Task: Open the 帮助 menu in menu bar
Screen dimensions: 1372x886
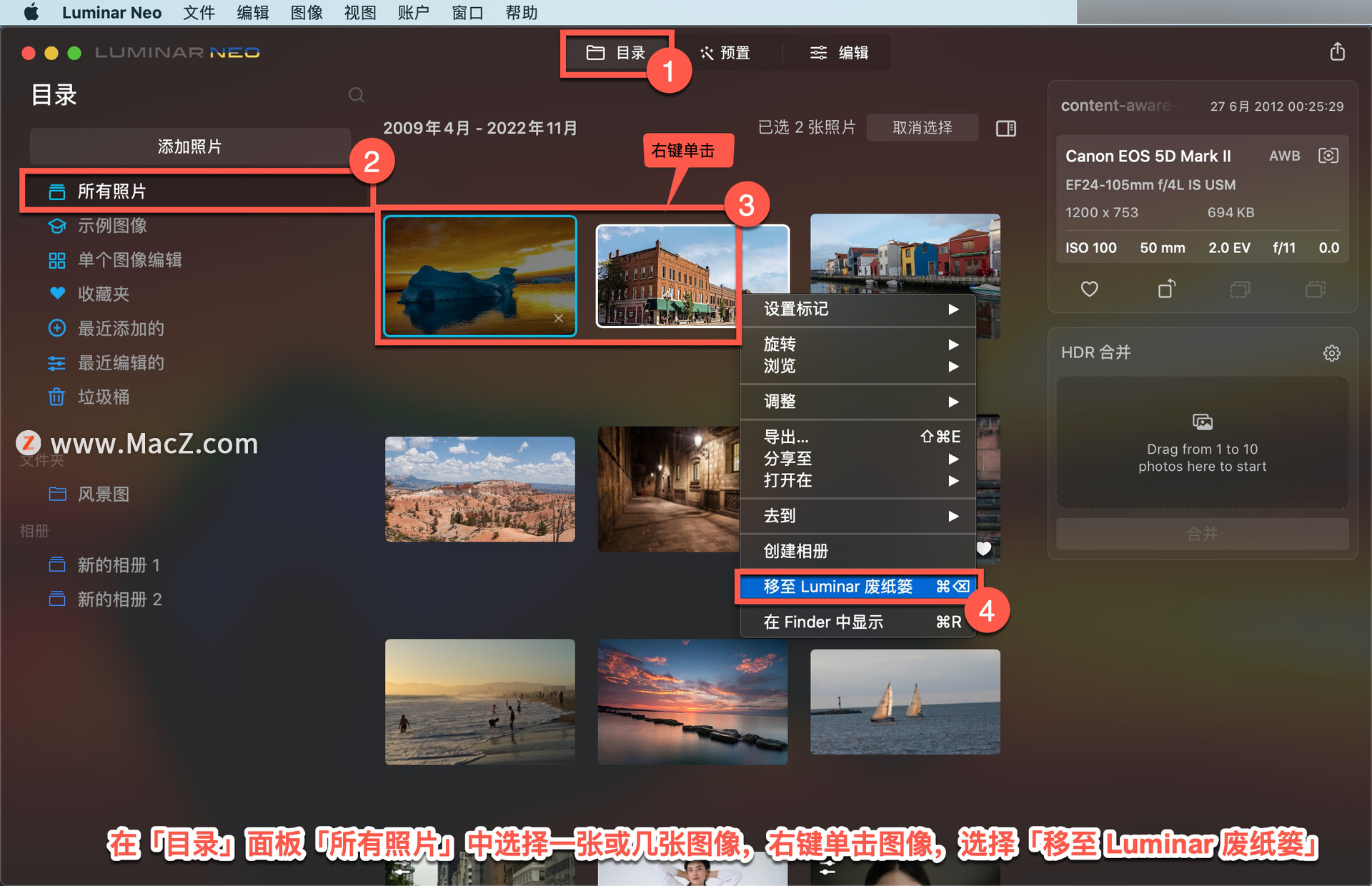Action: coord(521,12)
